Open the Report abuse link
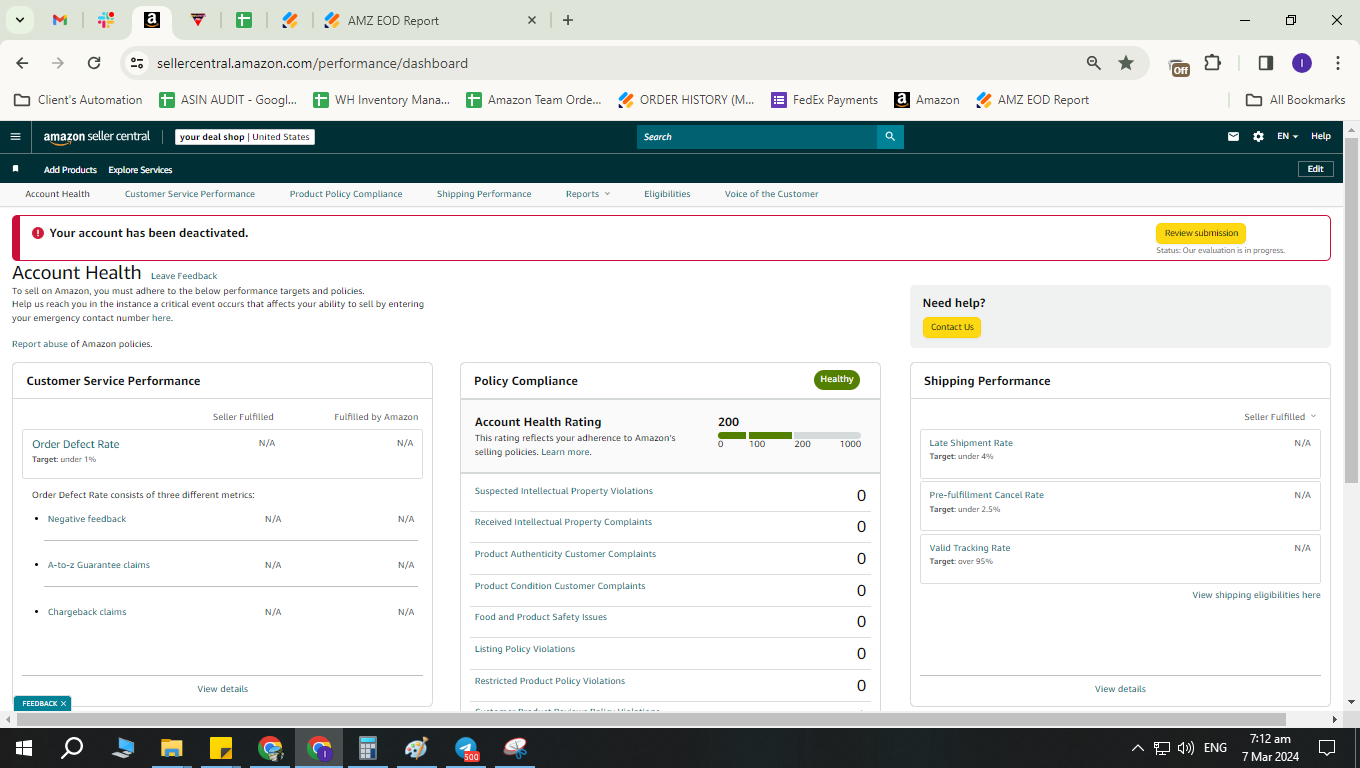The width and height of the screenshot is (1360, 768). tap(40, 344)
